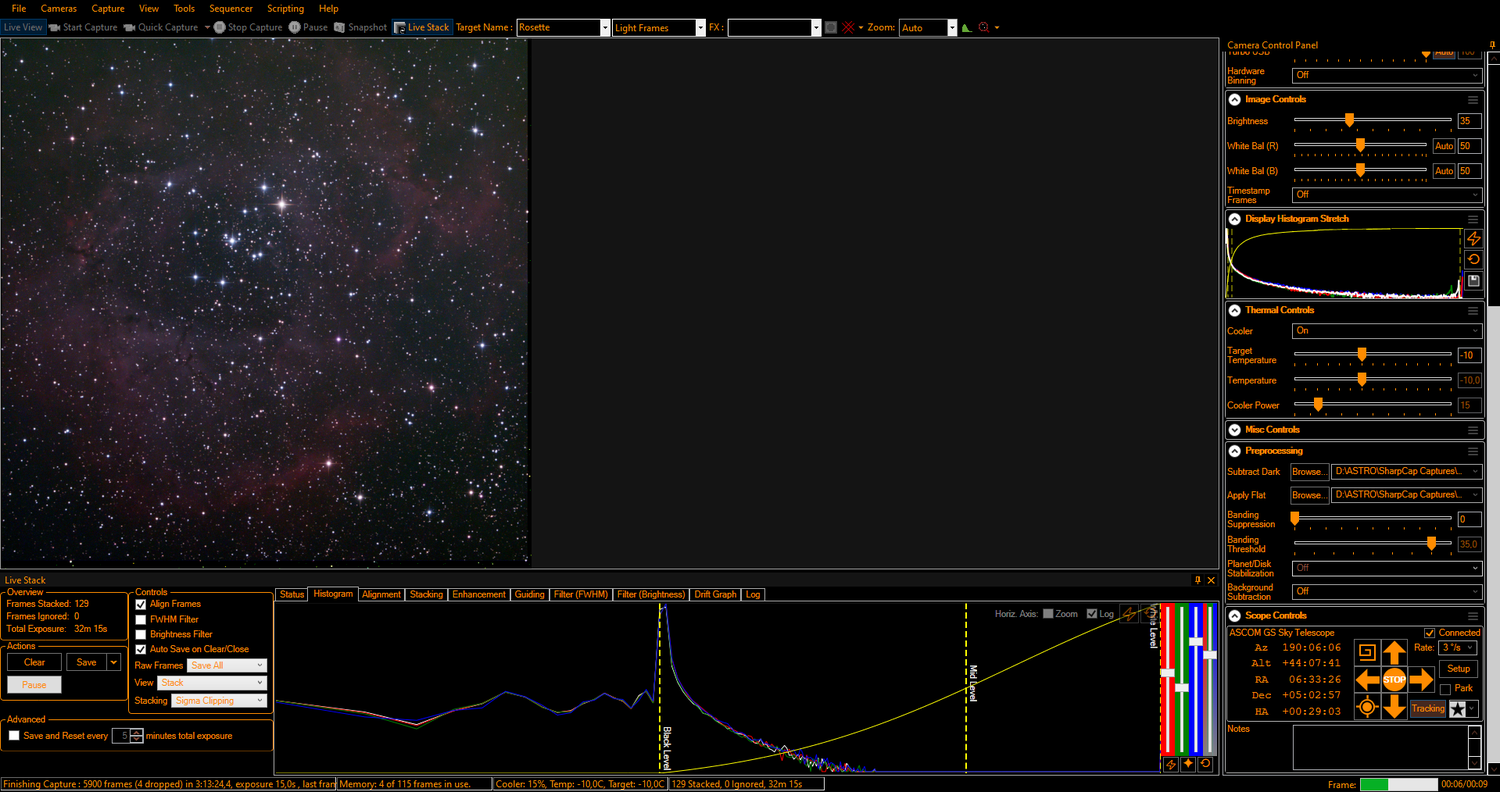This screenshot has height=792, width=1500.
Task: Click the star icon beside Tracking
Action: coord(1458,709)
